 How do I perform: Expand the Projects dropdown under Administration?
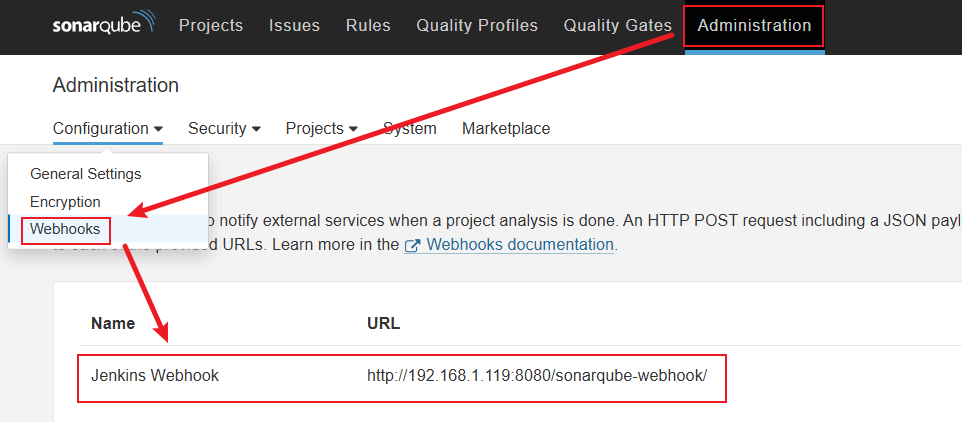pos(321,128)
